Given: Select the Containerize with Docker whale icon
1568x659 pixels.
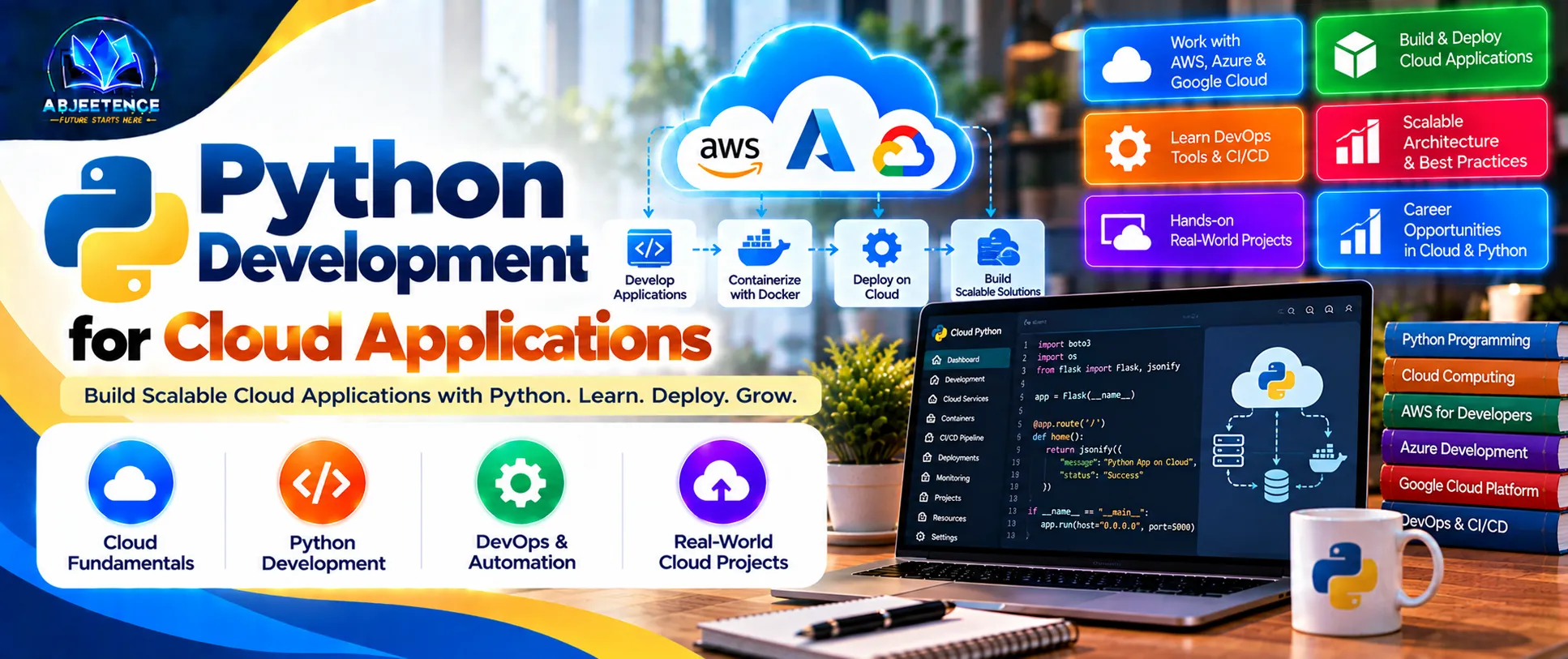Looking at the screenshot, I should pos(764,248).
